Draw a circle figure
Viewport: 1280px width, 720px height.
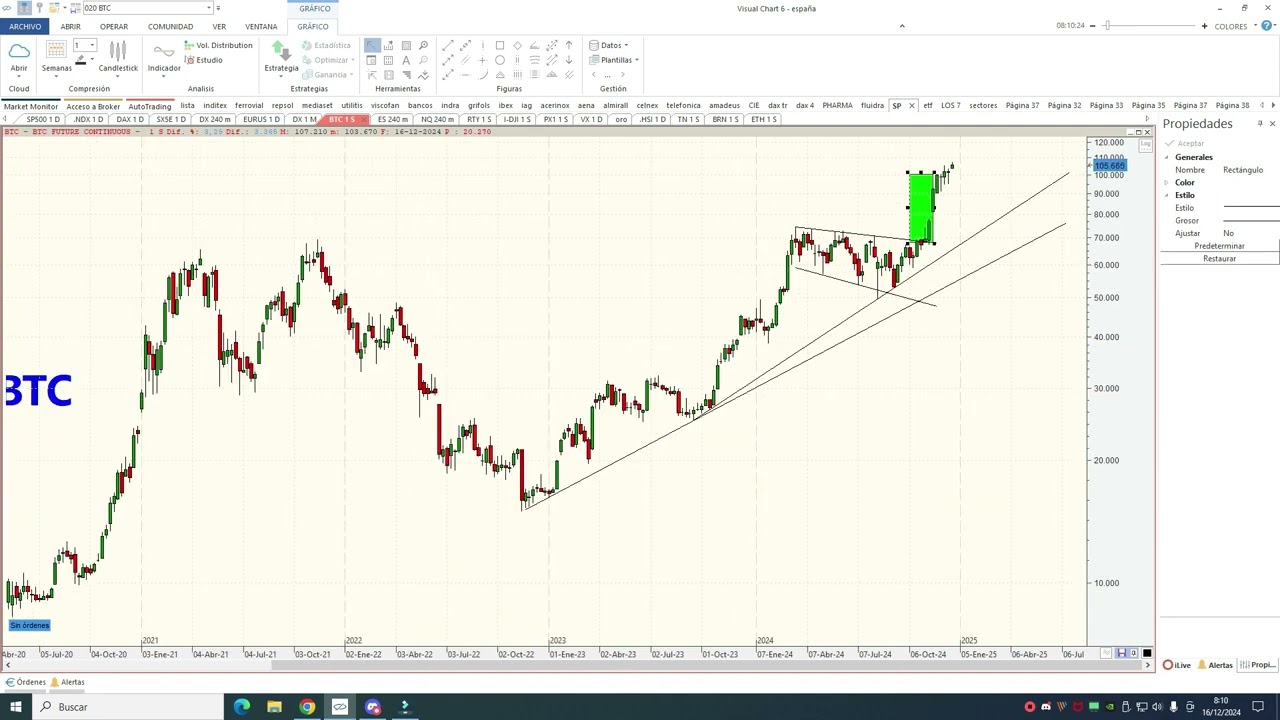pos(500,60)
